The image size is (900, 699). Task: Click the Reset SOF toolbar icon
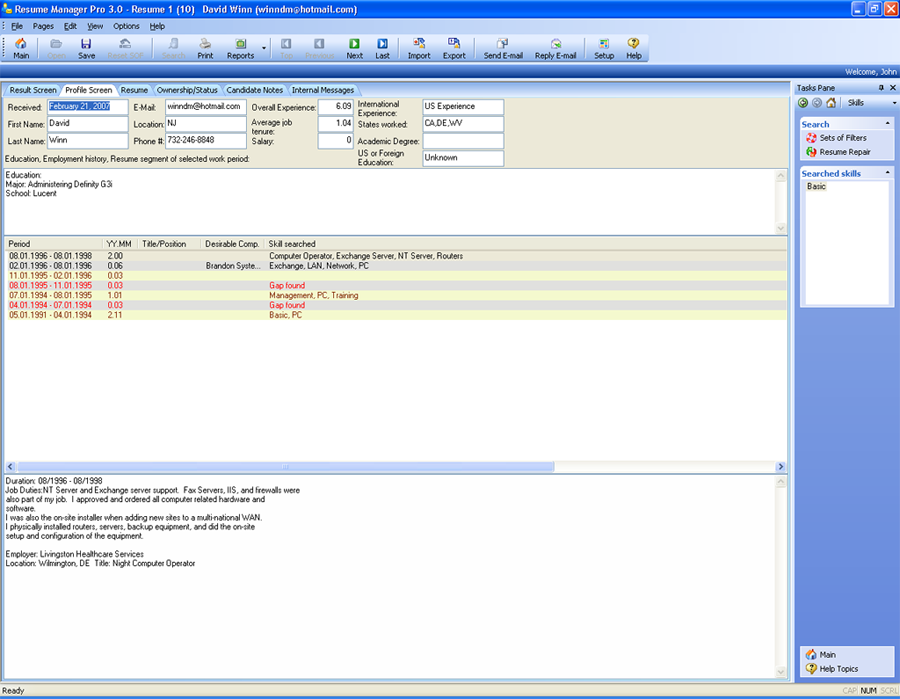coord(125,48)
